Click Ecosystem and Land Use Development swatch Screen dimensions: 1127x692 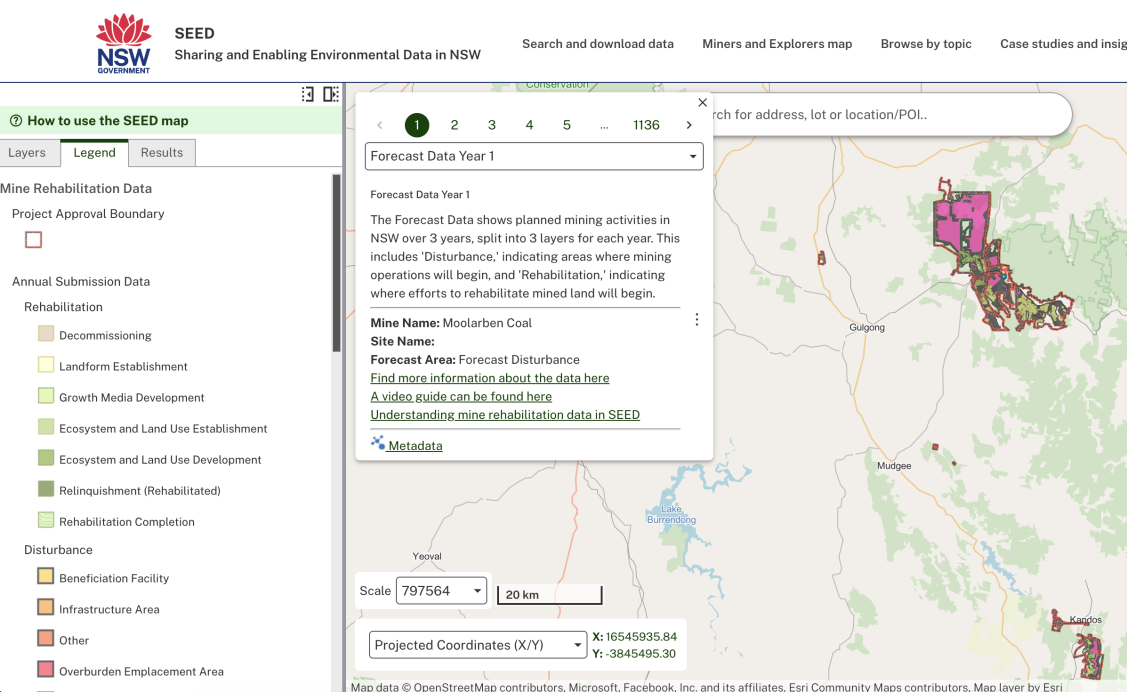[x=46, y=458]
